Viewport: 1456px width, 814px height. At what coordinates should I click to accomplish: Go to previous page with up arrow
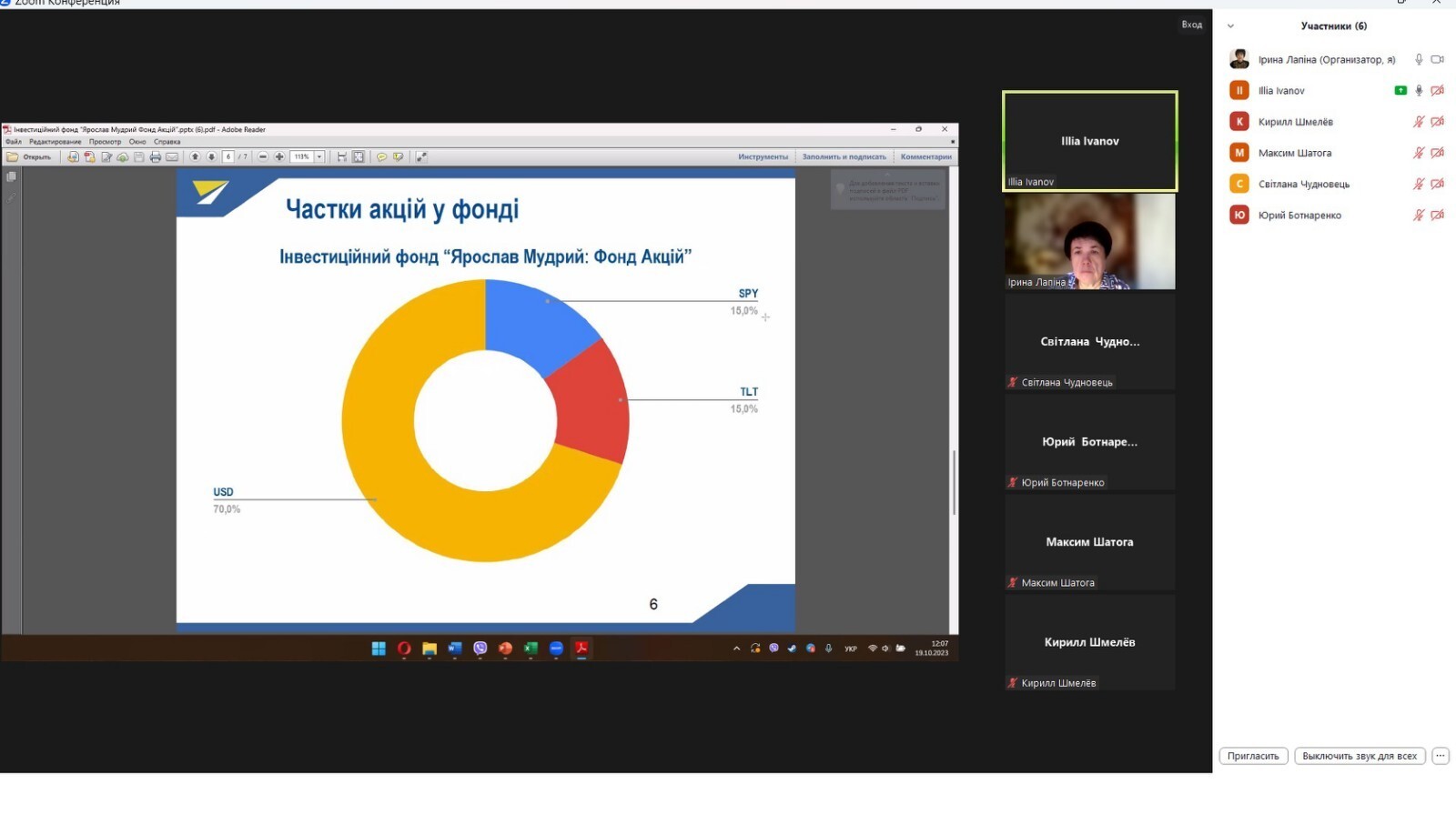click(195, 157)
